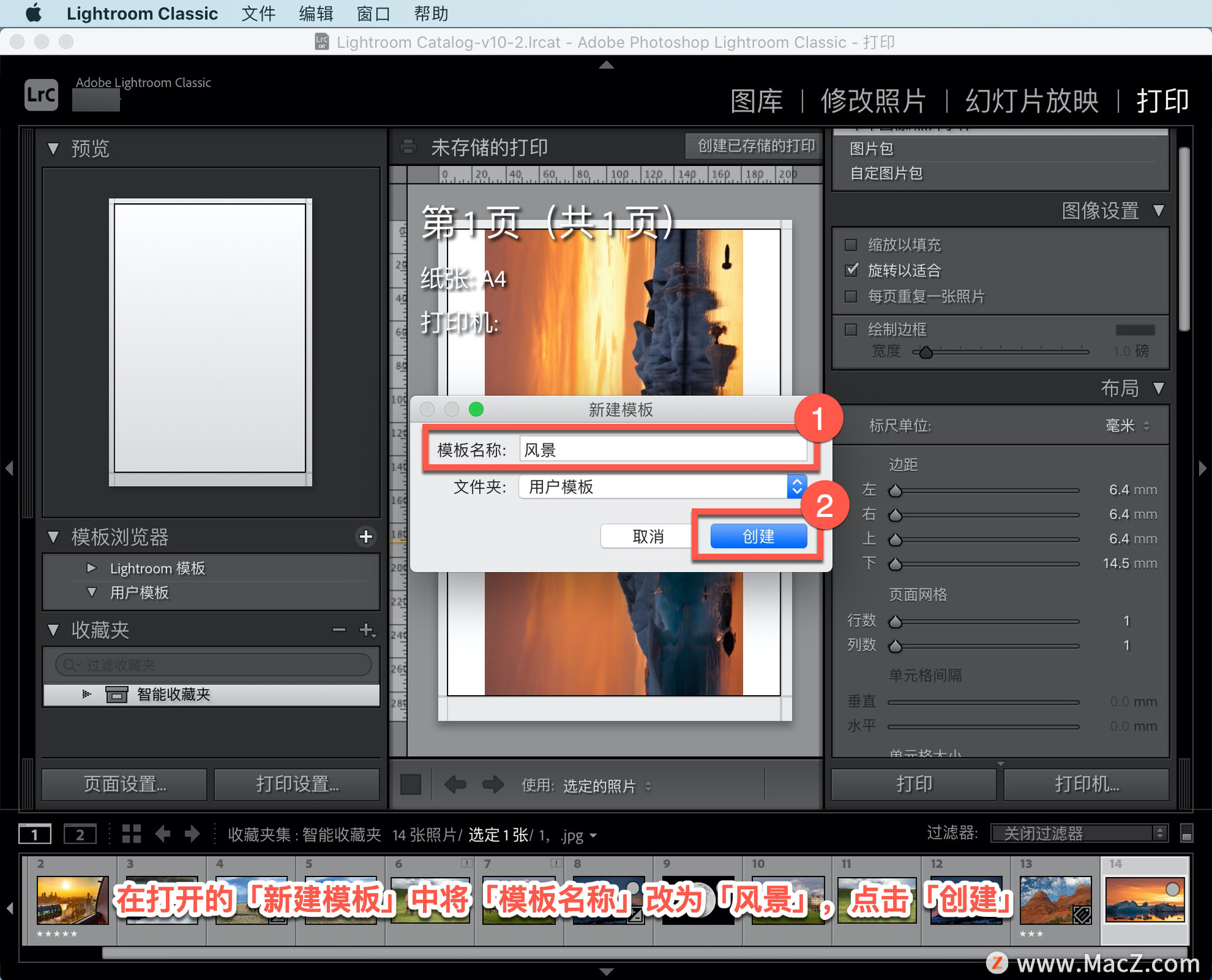This screenshot has height=980, width=1212.
Task: Expand the 智能收藏夹 set
Action: [x=87, y=695]
